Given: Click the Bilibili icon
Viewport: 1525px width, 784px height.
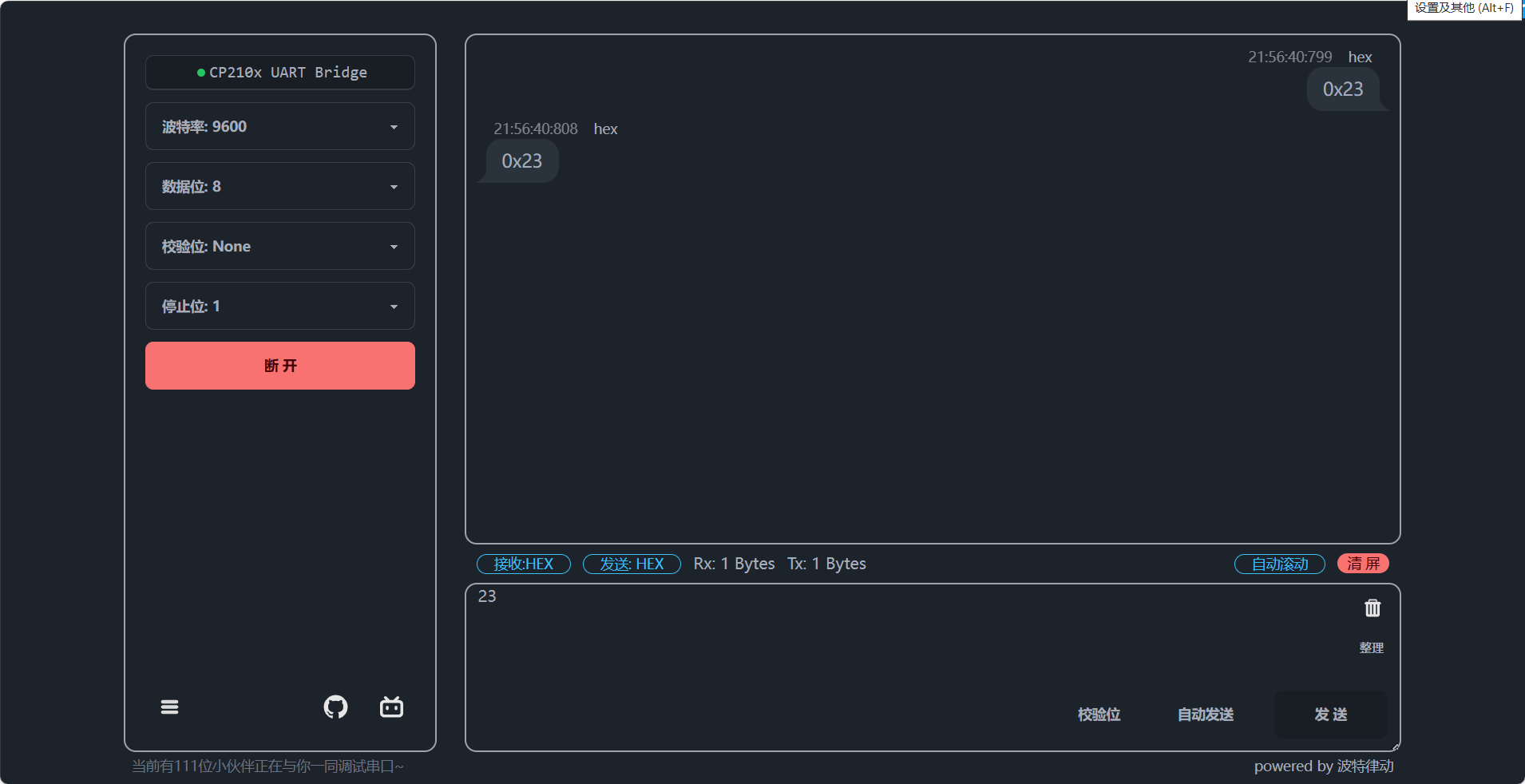Looking at the screenshot, I should [x=391, y=707].
